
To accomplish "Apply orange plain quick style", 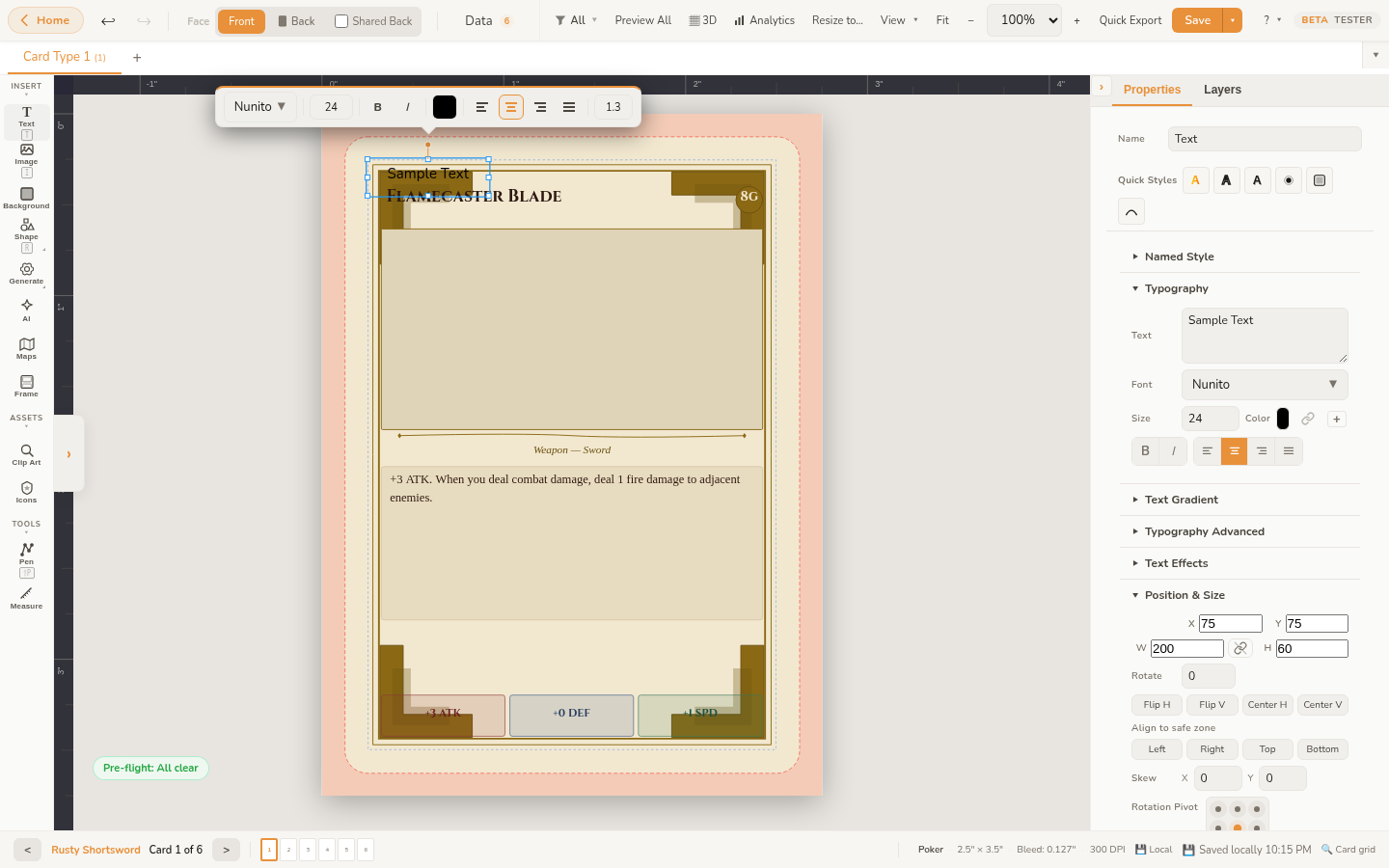I will coord(1196,180).
